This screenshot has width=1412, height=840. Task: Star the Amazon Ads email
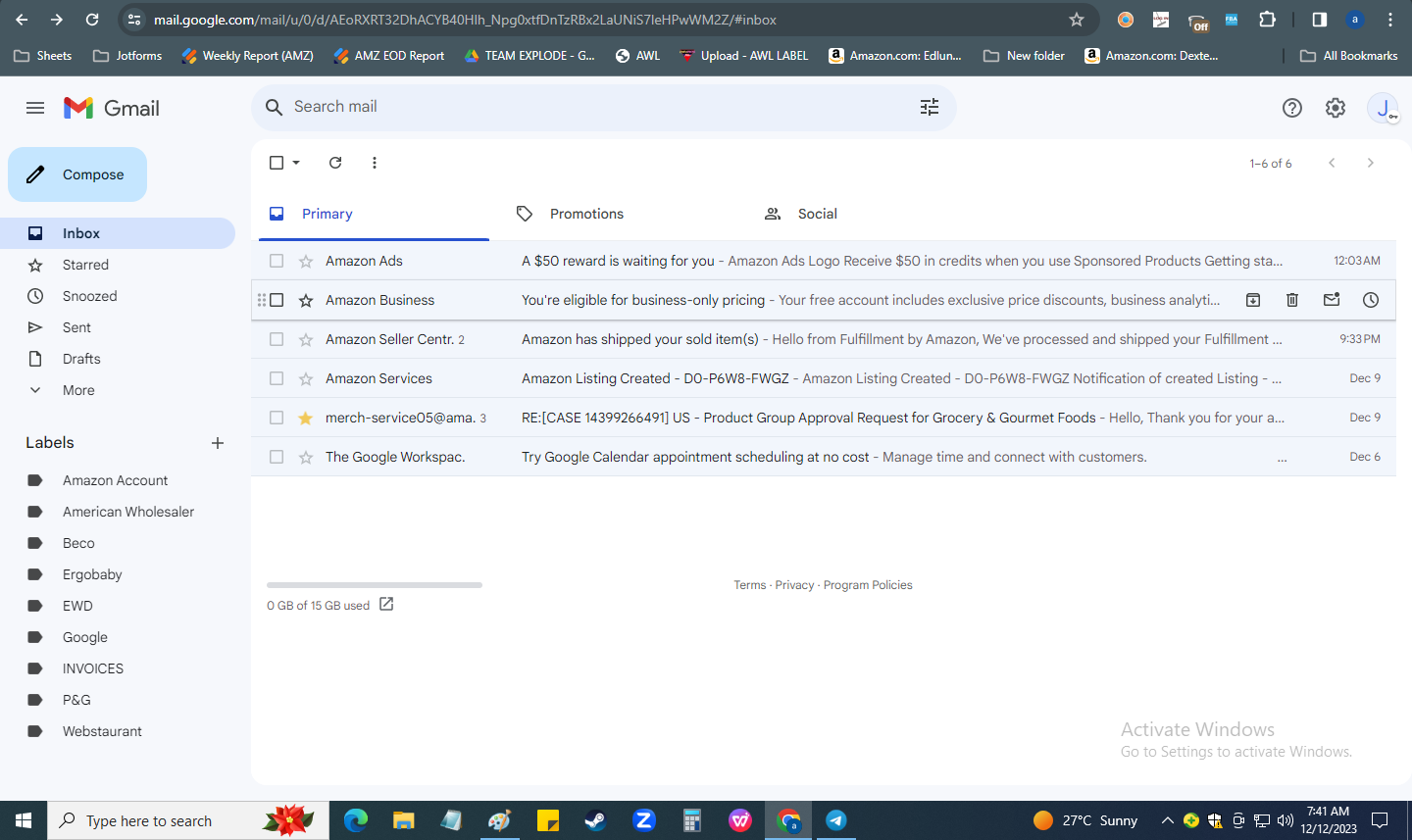pyautogui.click(x=306, y=261)
